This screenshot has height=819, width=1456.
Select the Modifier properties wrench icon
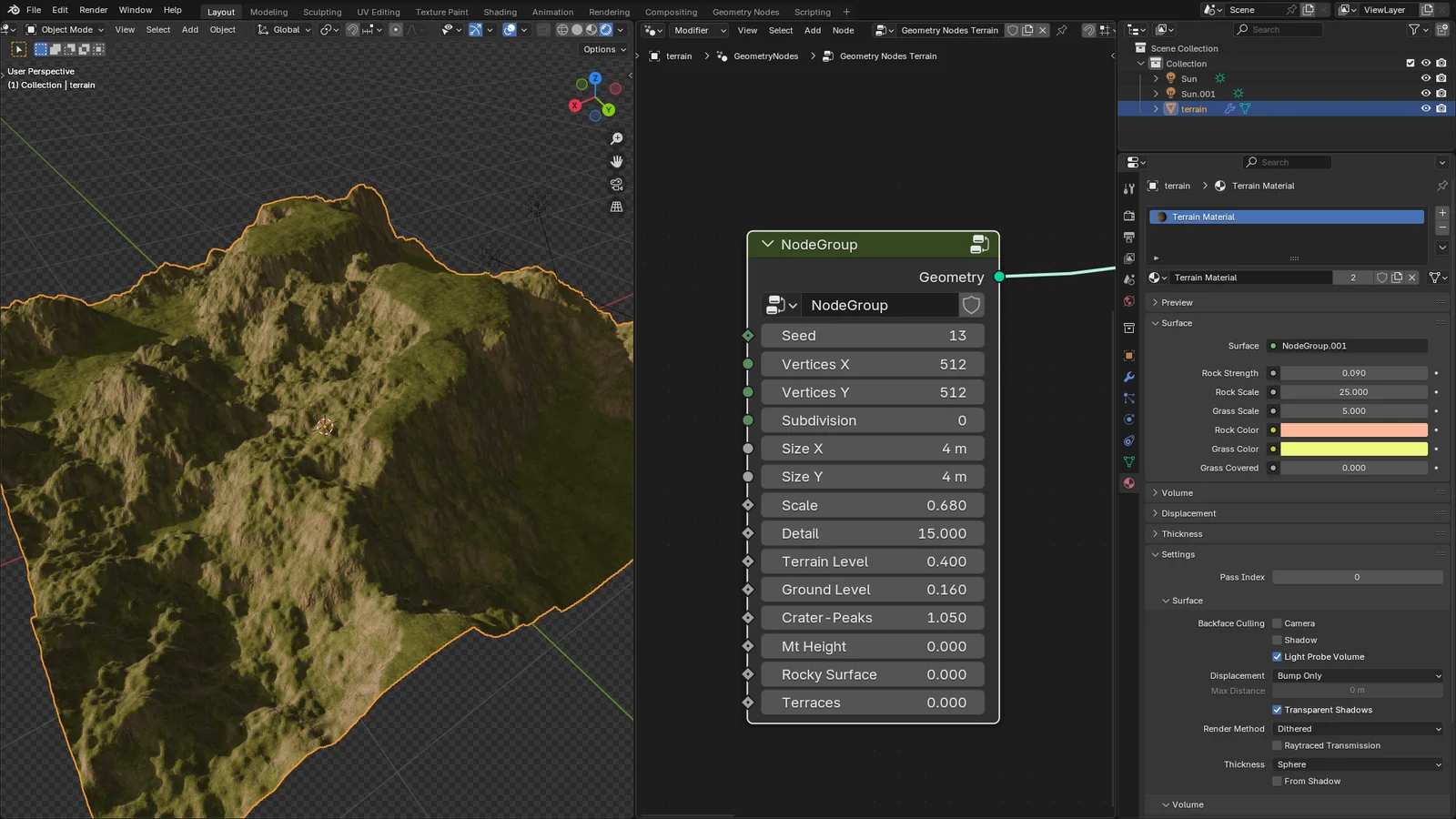click(1128, 377)
